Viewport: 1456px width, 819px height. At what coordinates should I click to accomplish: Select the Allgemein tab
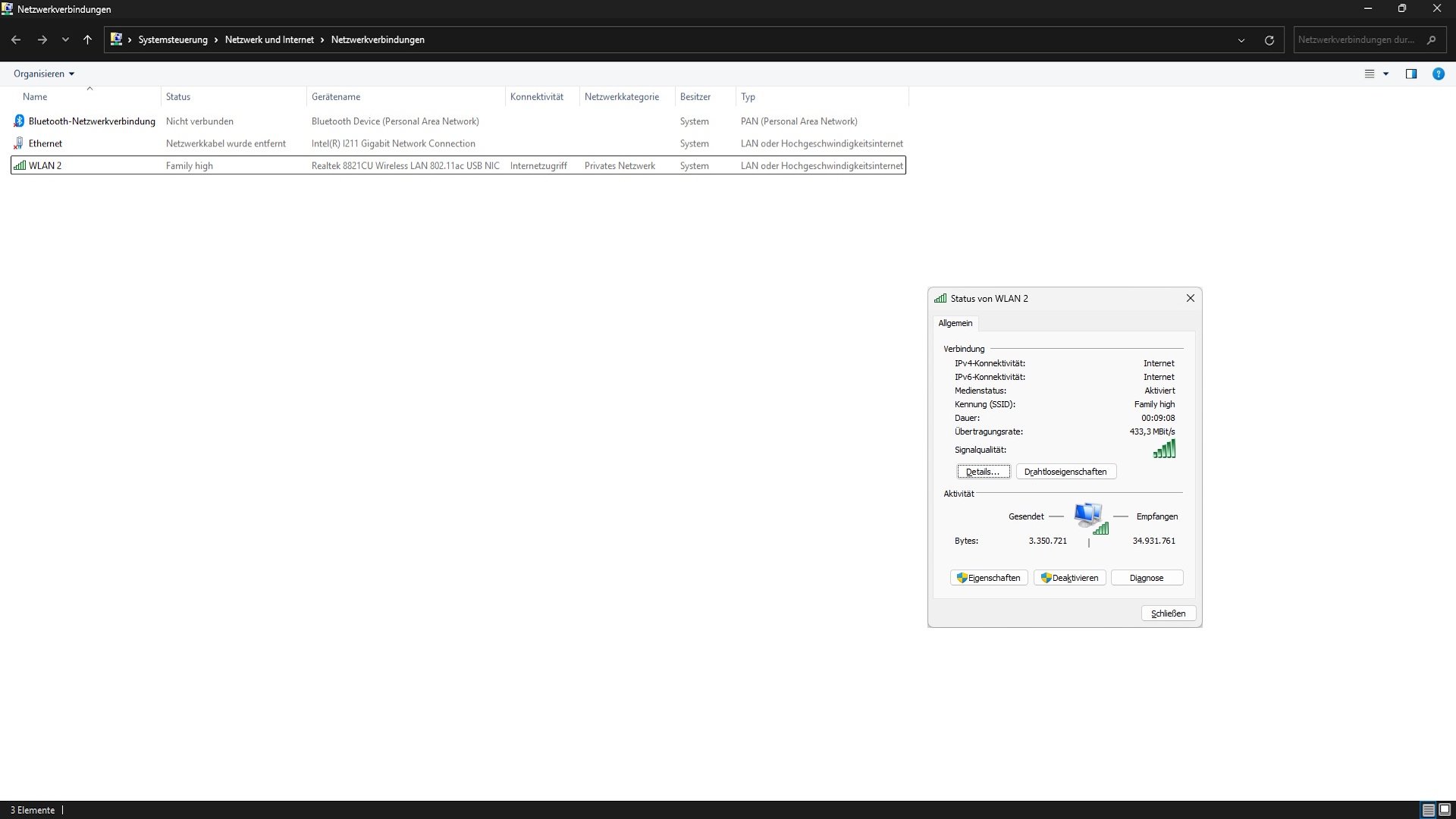pos(955,323)
